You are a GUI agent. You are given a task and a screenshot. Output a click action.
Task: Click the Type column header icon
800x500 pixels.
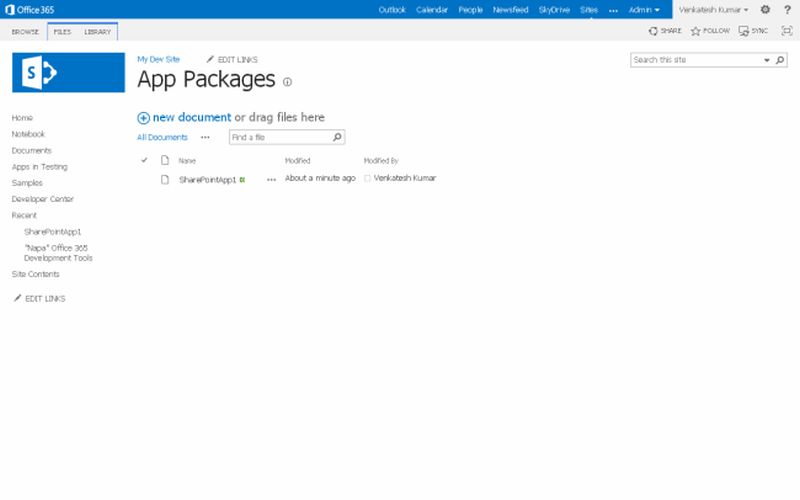click(x=165, y=160)
